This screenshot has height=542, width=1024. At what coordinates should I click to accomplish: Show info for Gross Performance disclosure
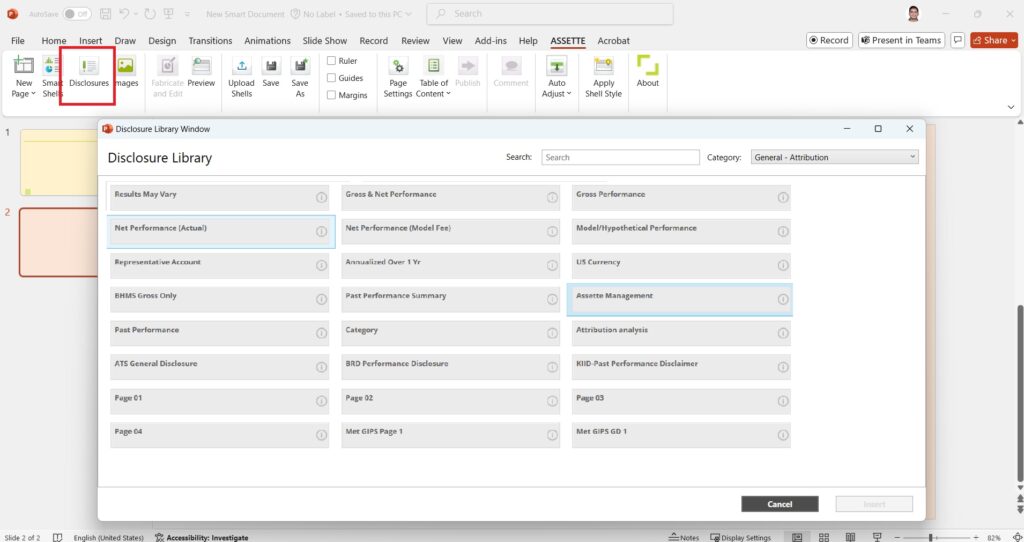coord(783,197)
